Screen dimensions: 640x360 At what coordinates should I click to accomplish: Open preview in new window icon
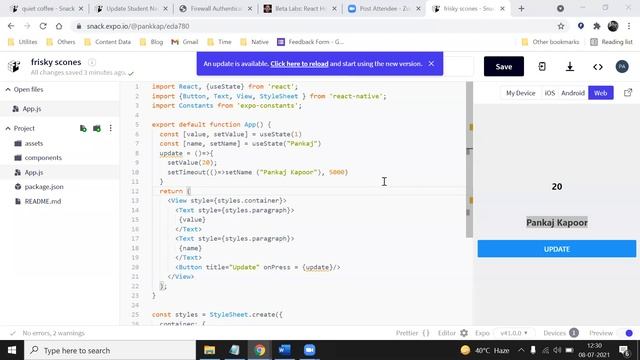point(628,93)
